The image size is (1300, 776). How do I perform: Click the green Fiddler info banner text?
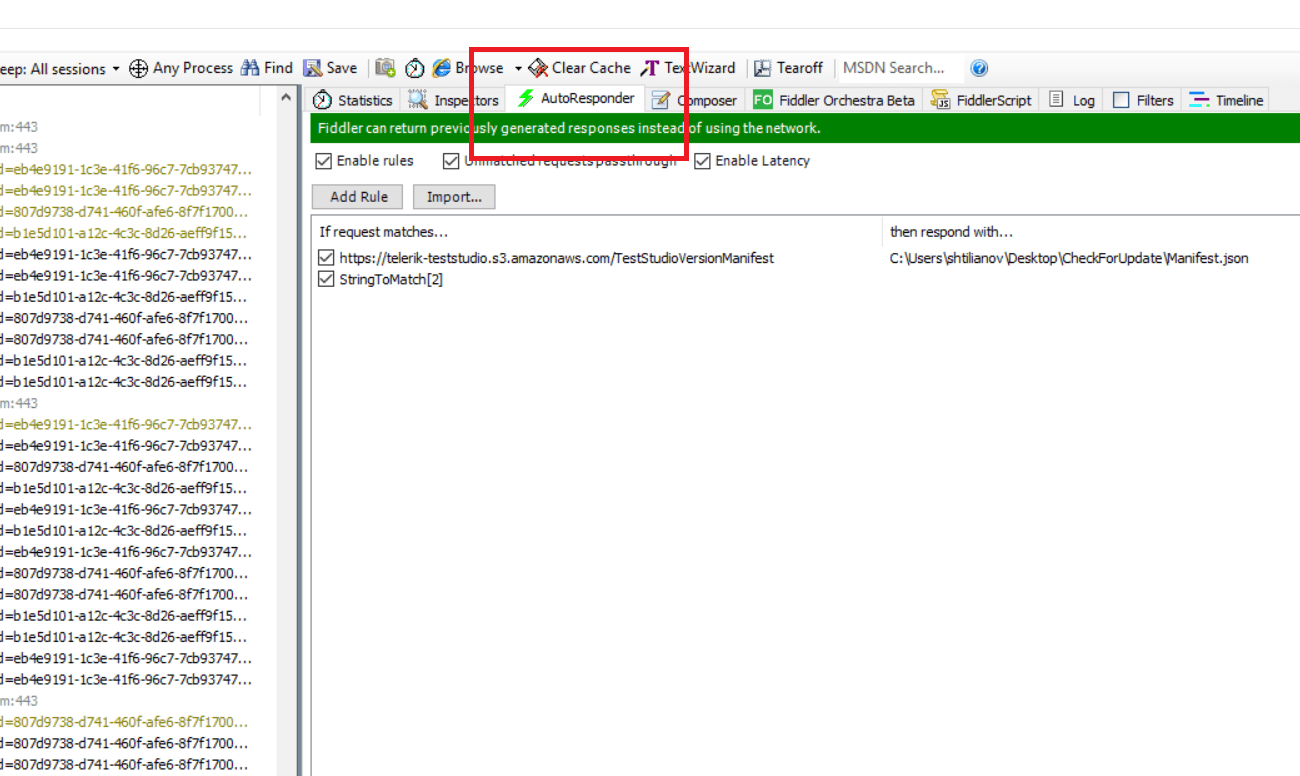coord(569,128)
